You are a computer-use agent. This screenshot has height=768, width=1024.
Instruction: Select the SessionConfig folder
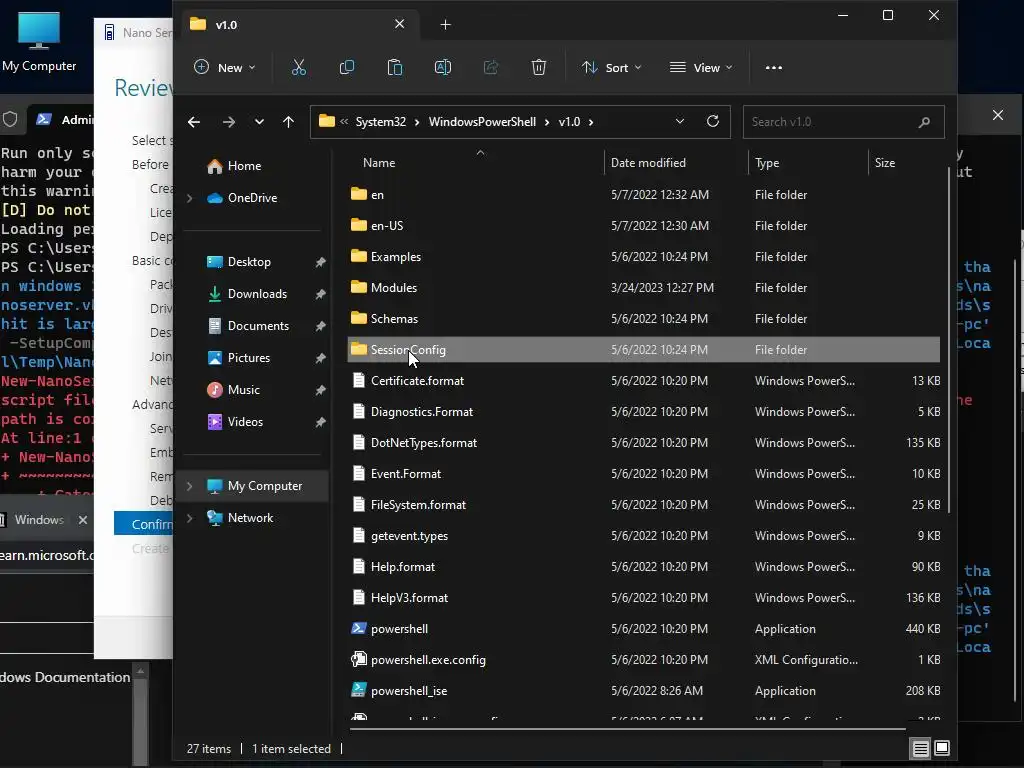tap(644, 350)
